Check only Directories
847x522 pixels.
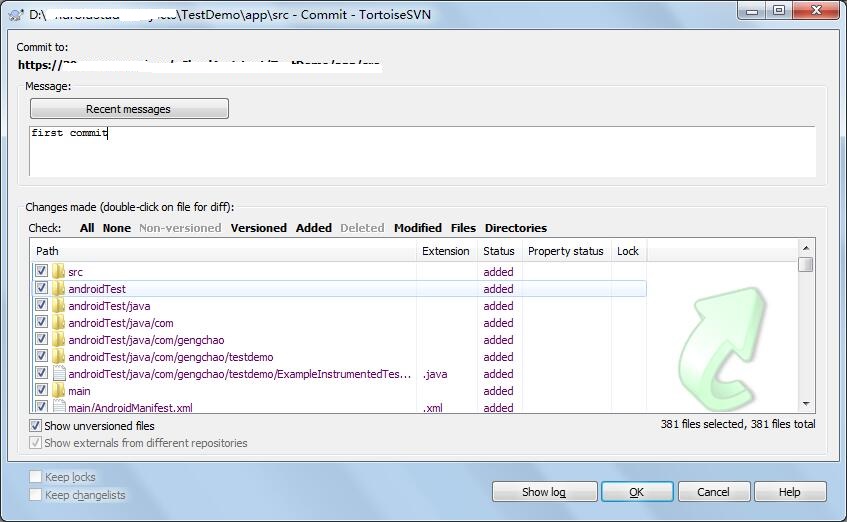click(516, 228)
